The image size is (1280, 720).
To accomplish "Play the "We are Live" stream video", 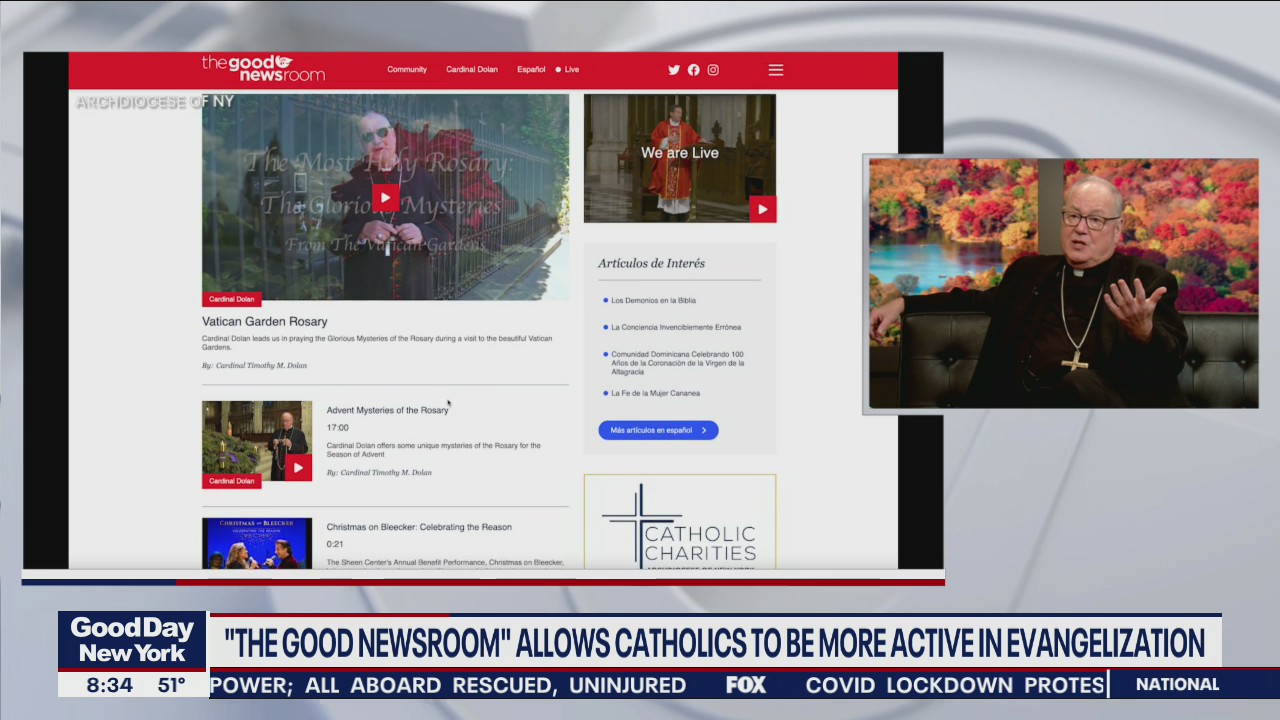I will 762,209.
